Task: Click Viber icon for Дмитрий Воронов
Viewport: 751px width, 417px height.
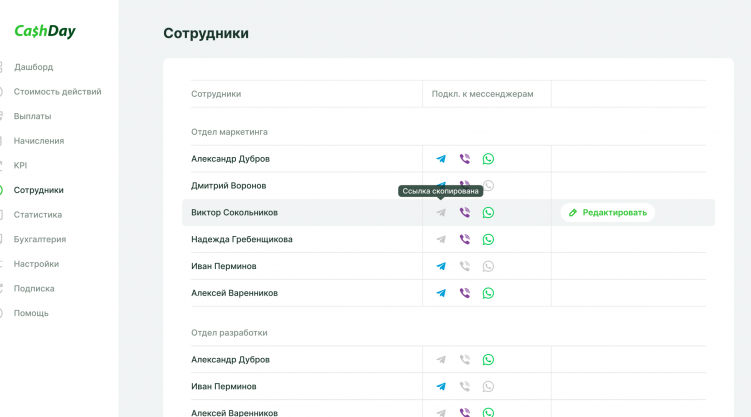Action: tap(464, 185)
